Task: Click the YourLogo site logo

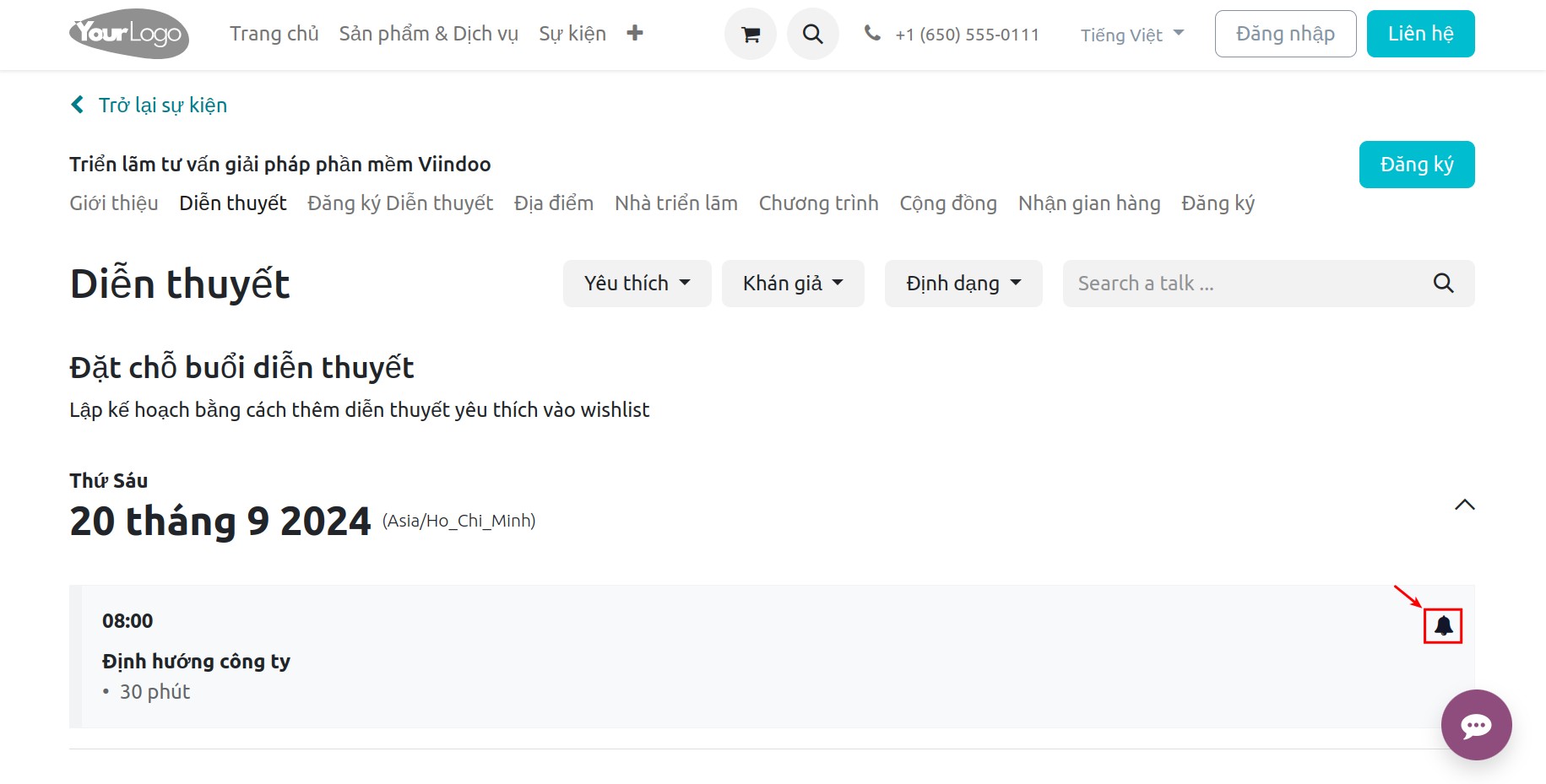Action: pos(129,34)
